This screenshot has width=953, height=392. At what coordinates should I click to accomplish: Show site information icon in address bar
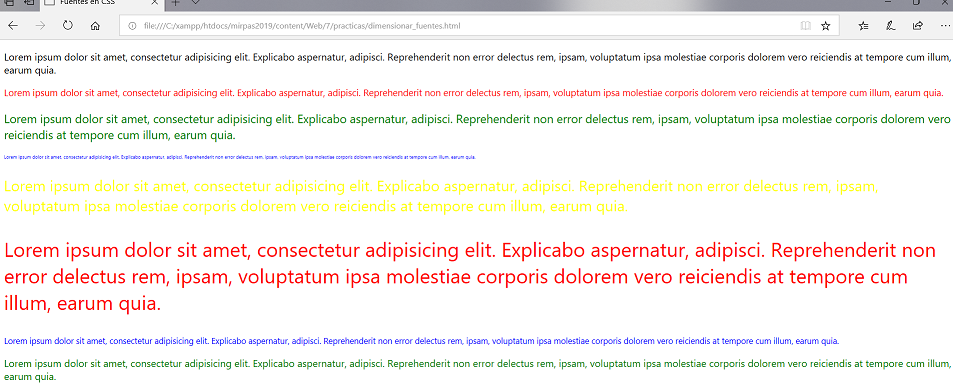pyautogui.click(x=132, y=26)
